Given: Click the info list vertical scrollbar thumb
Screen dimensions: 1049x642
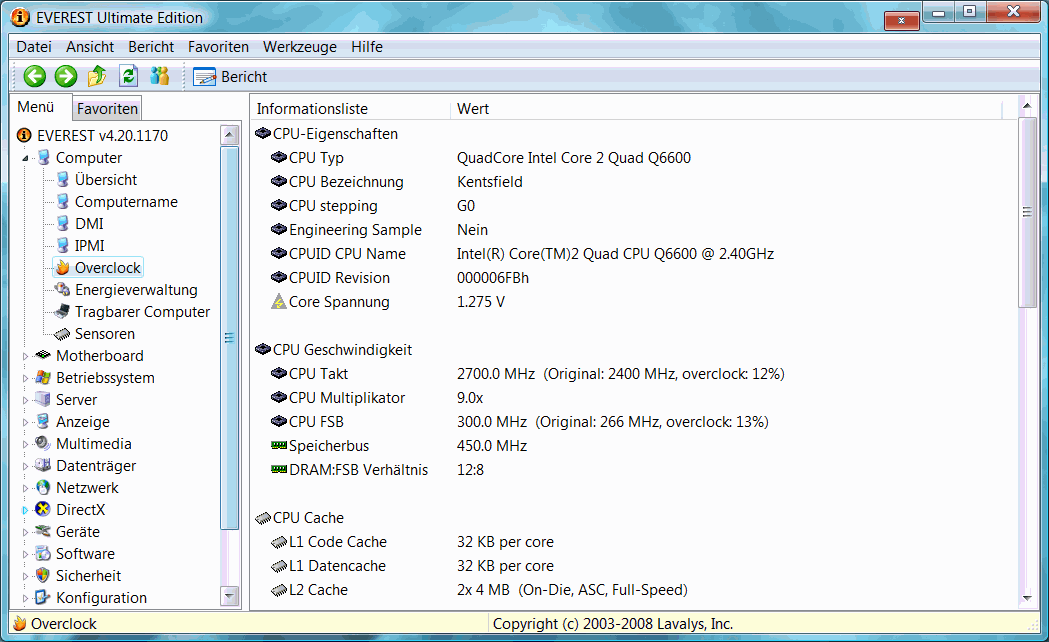Looking at the screenshot, I should [x=1027, y=212].
